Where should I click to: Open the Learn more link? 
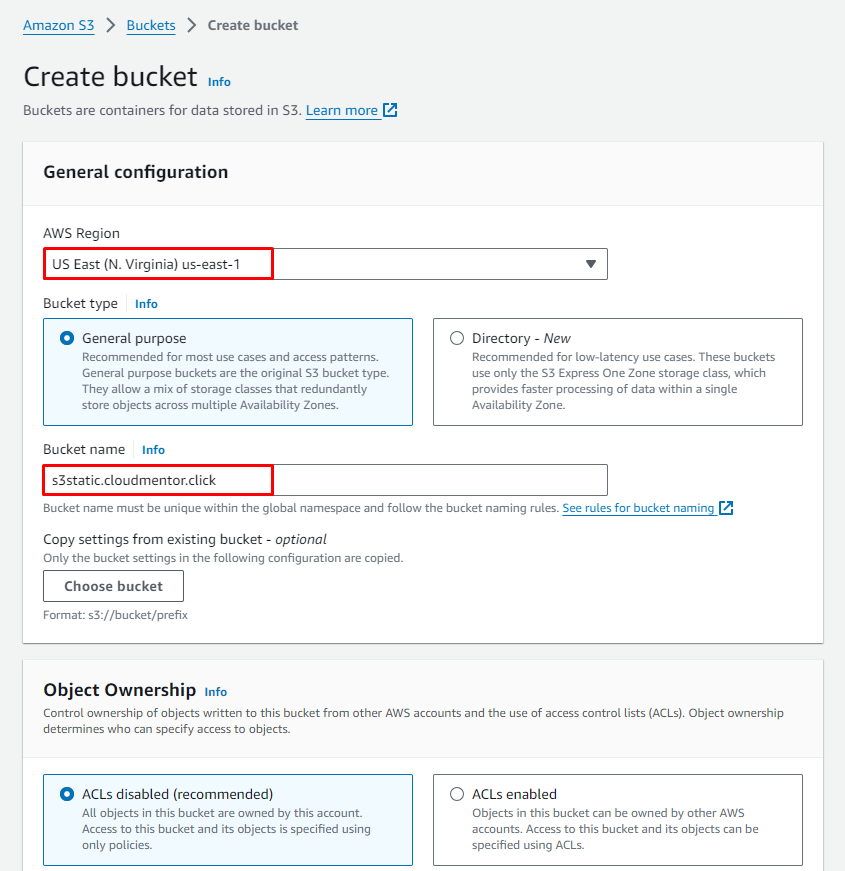[x=342, y=110]
